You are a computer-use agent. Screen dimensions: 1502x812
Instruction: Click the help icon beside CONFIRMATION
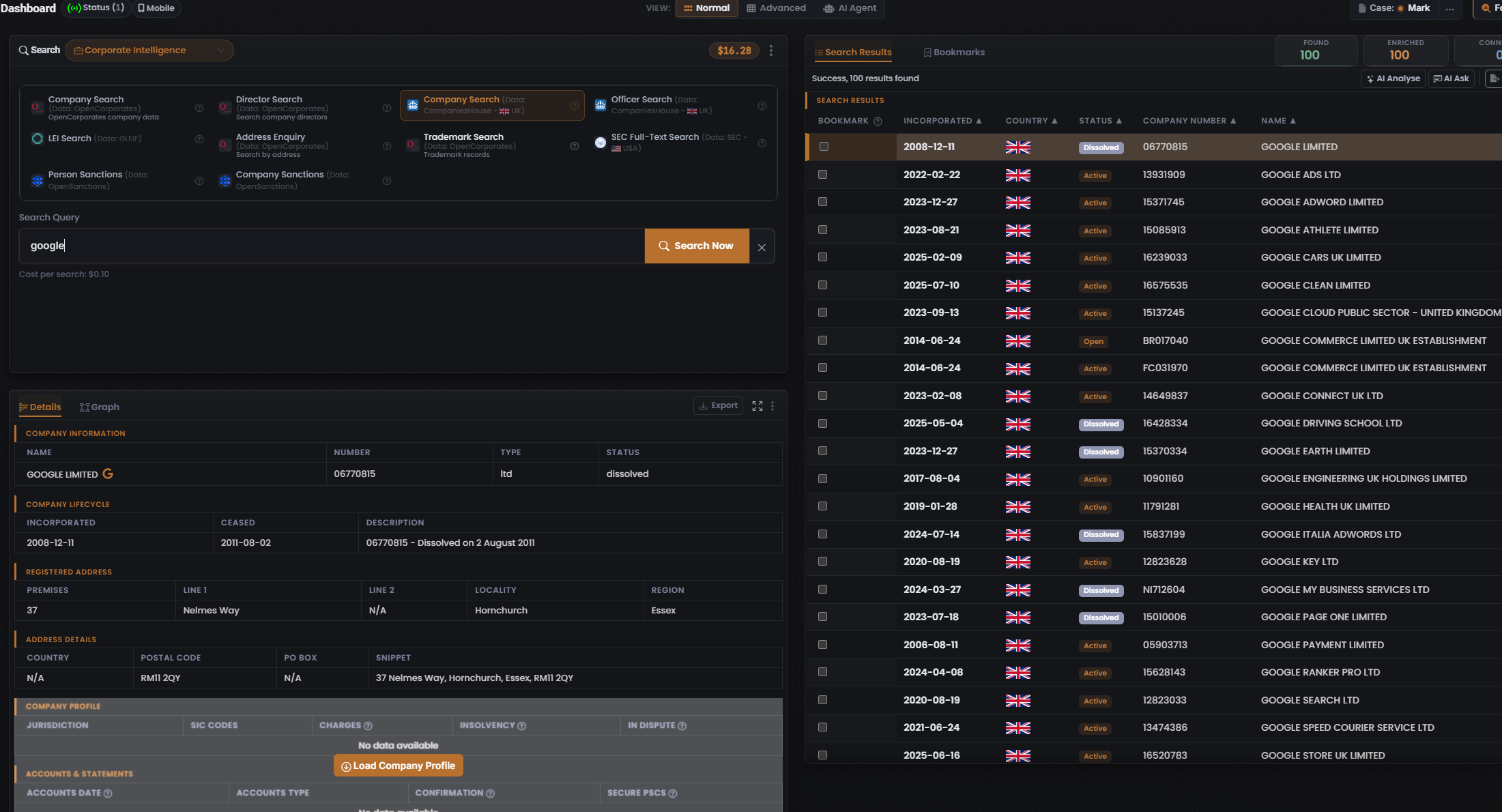click(491, 794)
